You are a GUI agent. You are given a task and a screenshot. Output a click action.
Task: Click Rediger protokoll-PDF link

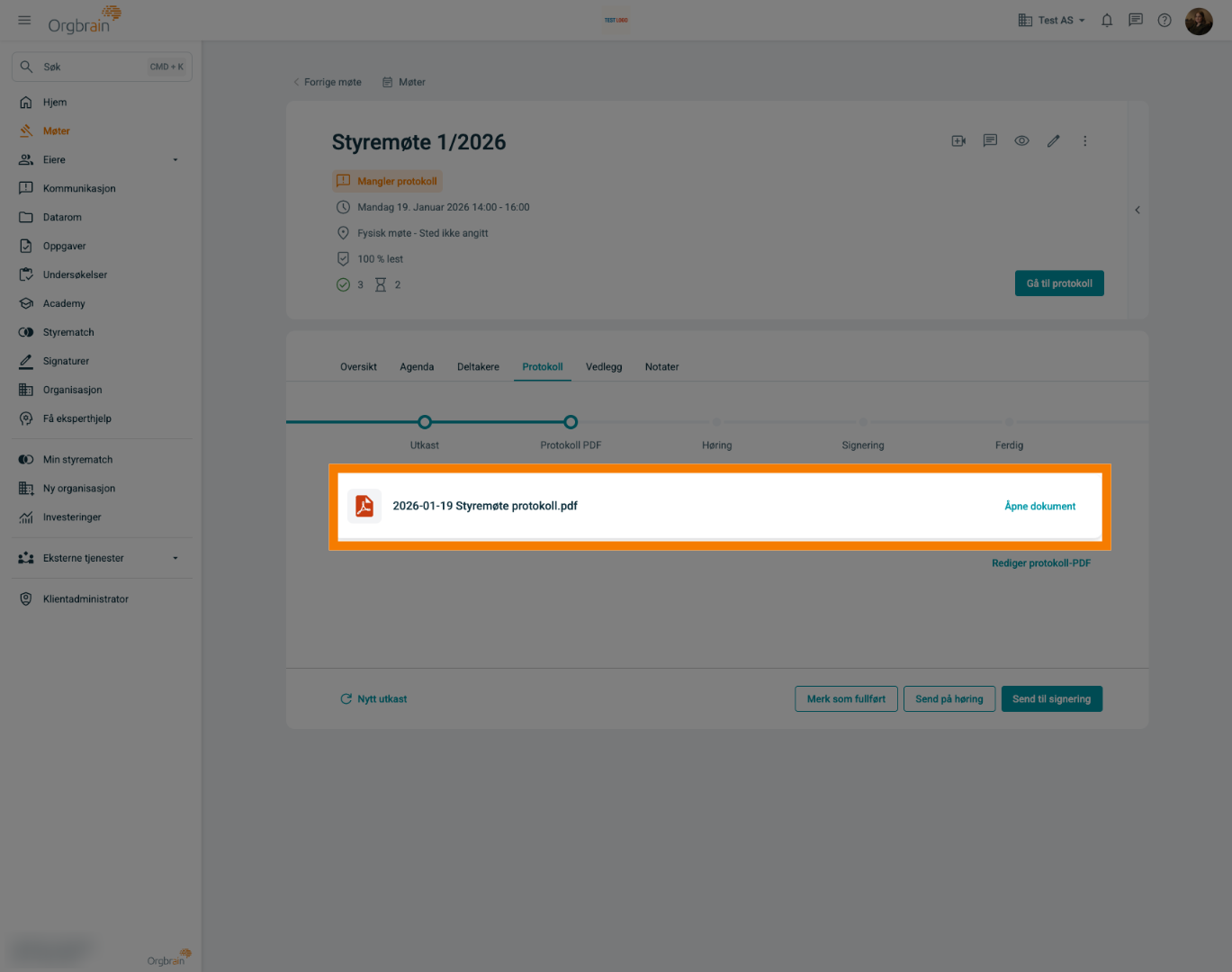point(1041,563)
